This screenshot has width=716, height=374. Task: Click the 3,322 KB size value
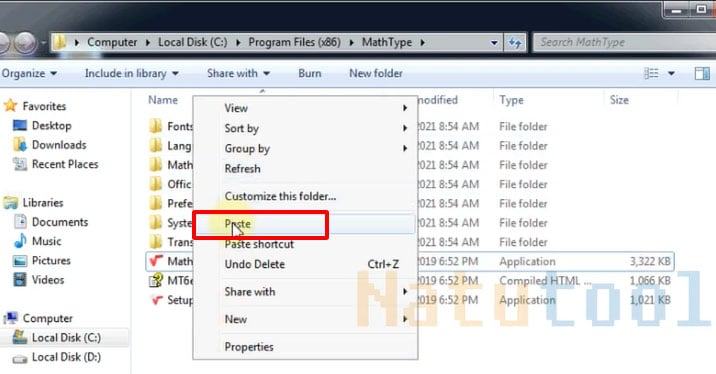point(650,261)
